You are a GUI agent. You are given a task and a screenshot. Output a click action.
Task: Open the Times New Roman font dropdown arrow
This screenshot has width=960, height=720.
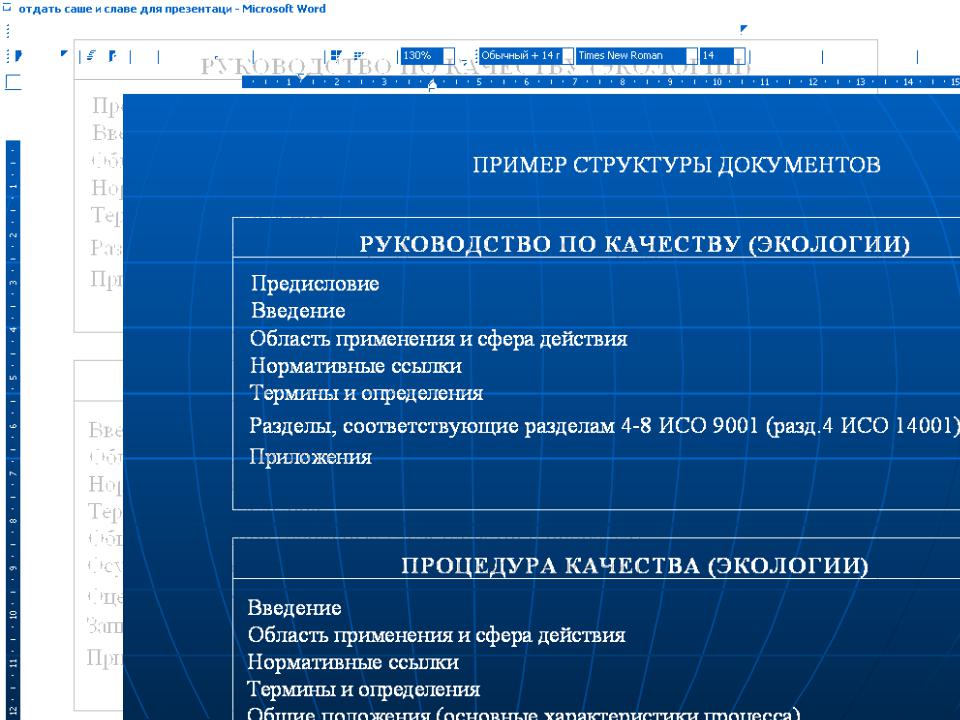tap(692, 56)
